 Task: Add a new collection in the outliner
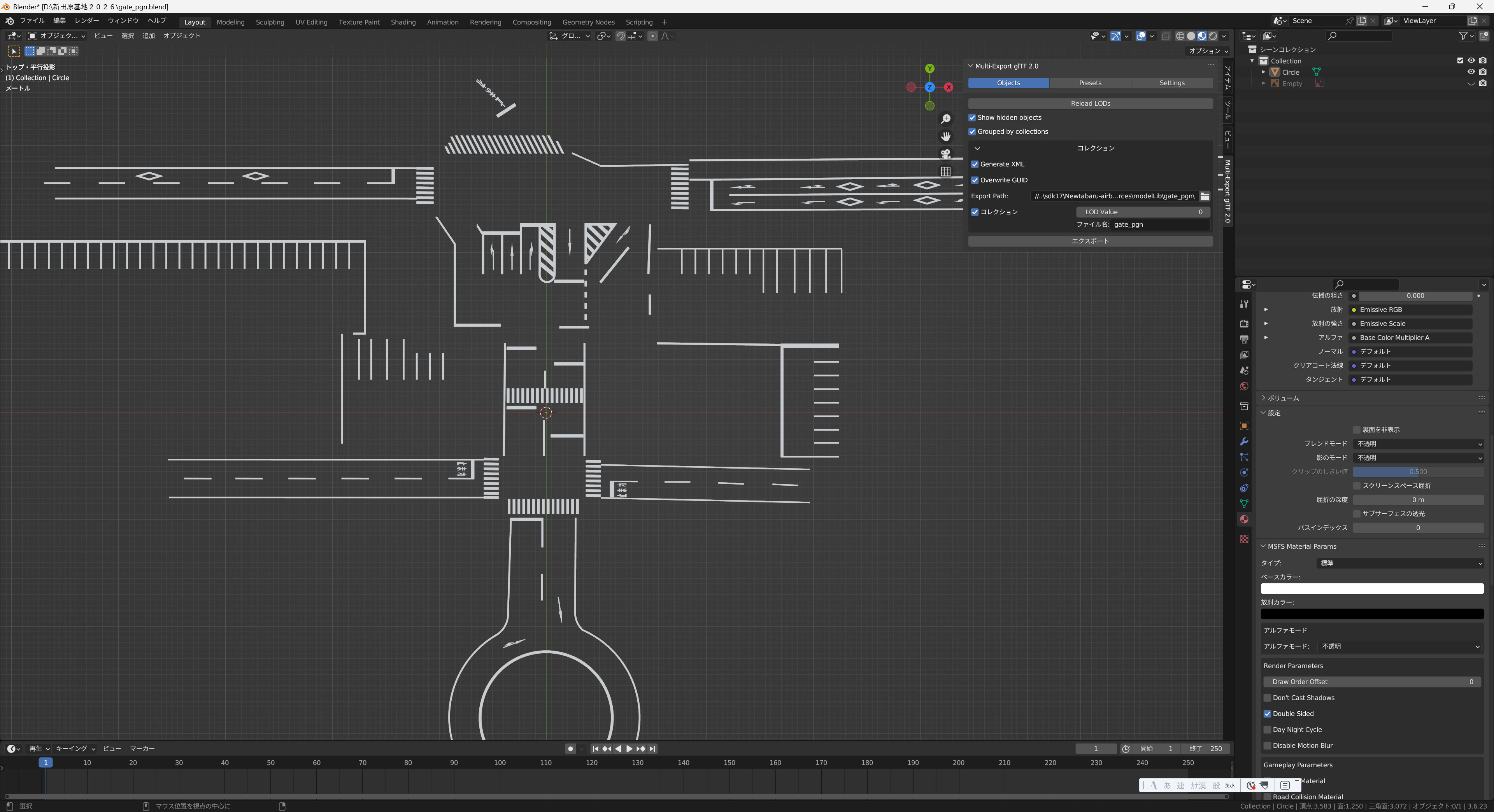(x=1483, y=36)
